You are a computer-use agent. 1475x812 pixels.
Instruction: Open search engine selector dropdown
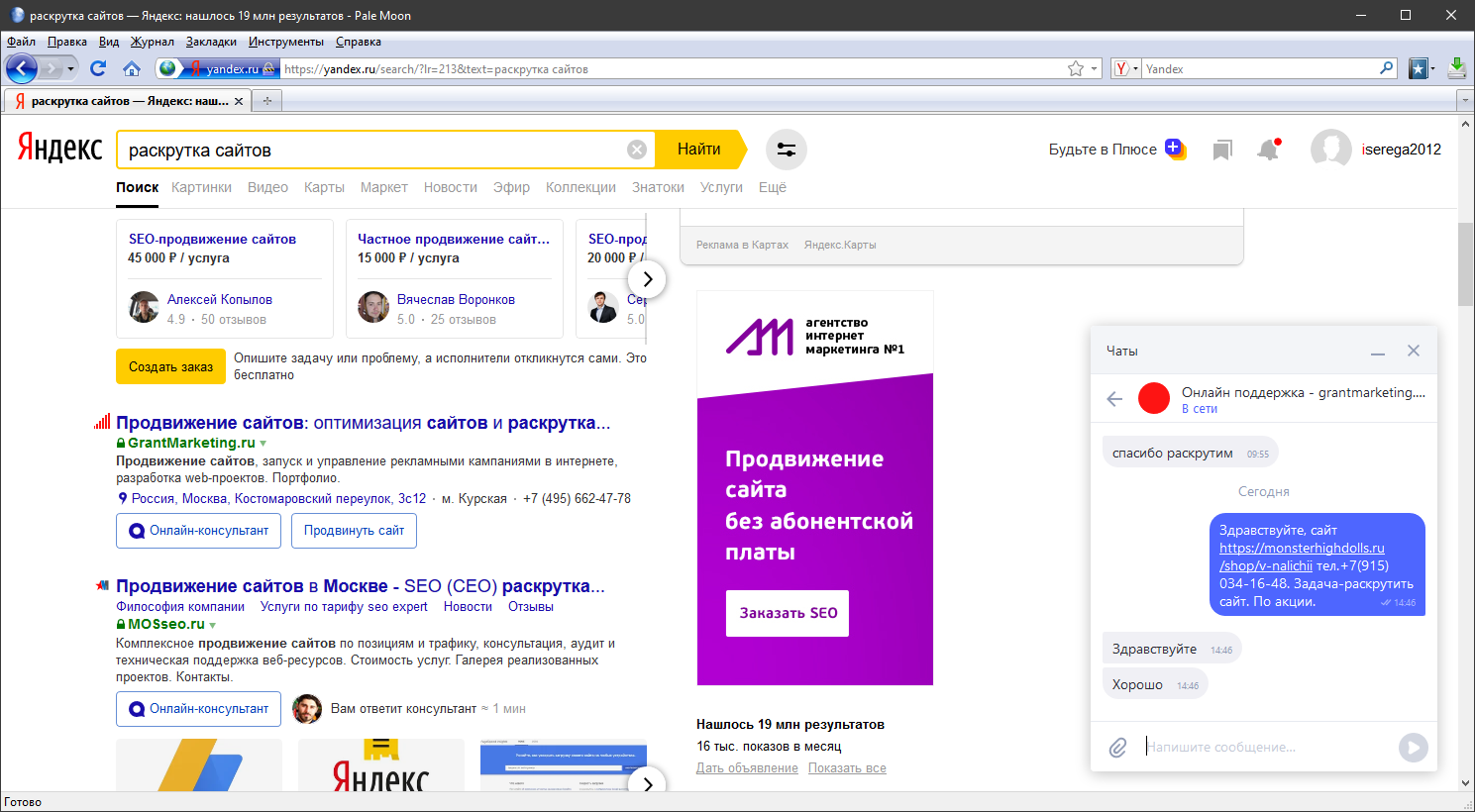[1125, 68]
